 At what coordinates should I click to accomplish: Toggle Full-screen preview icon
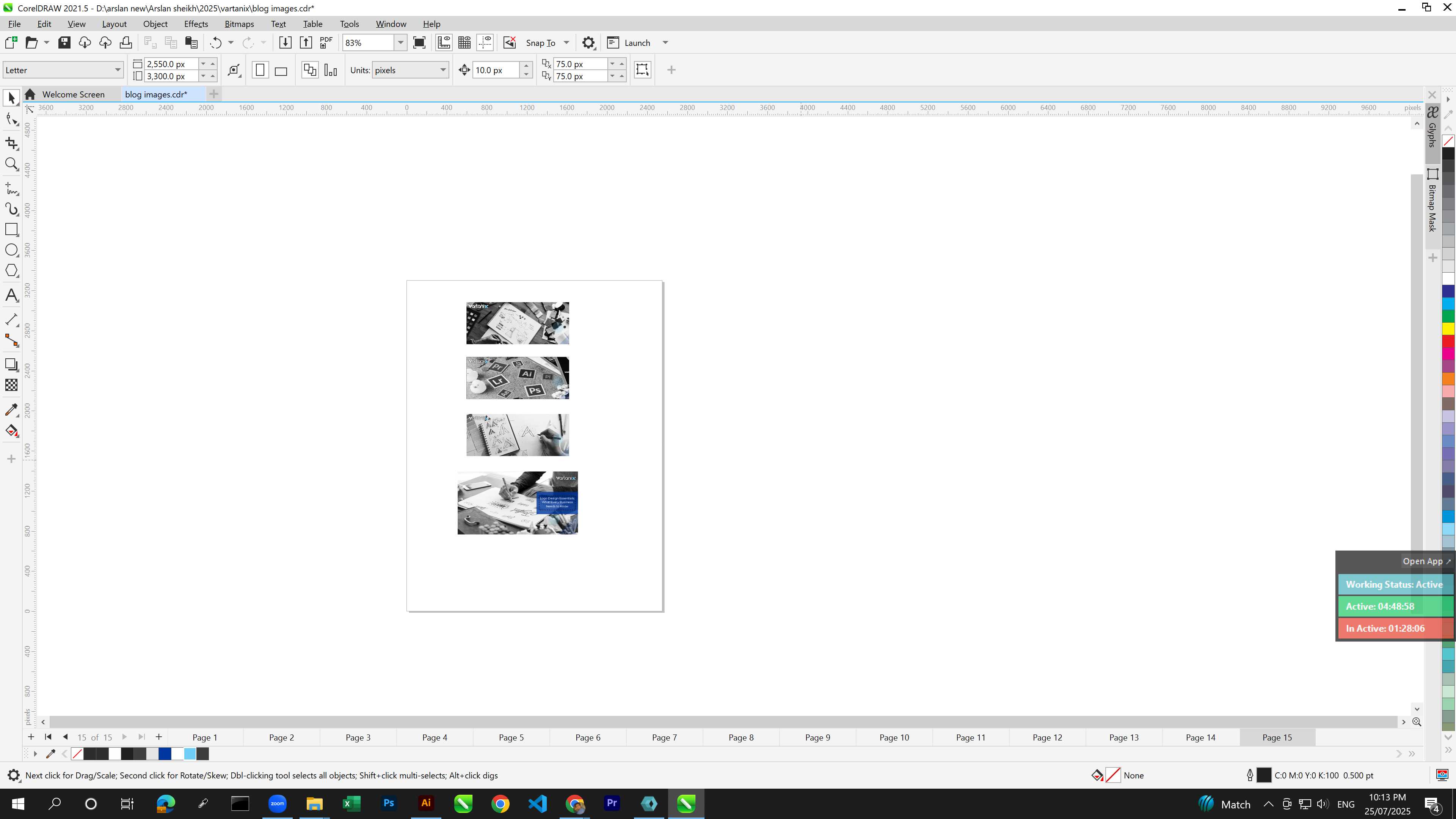tap(419, 42)
